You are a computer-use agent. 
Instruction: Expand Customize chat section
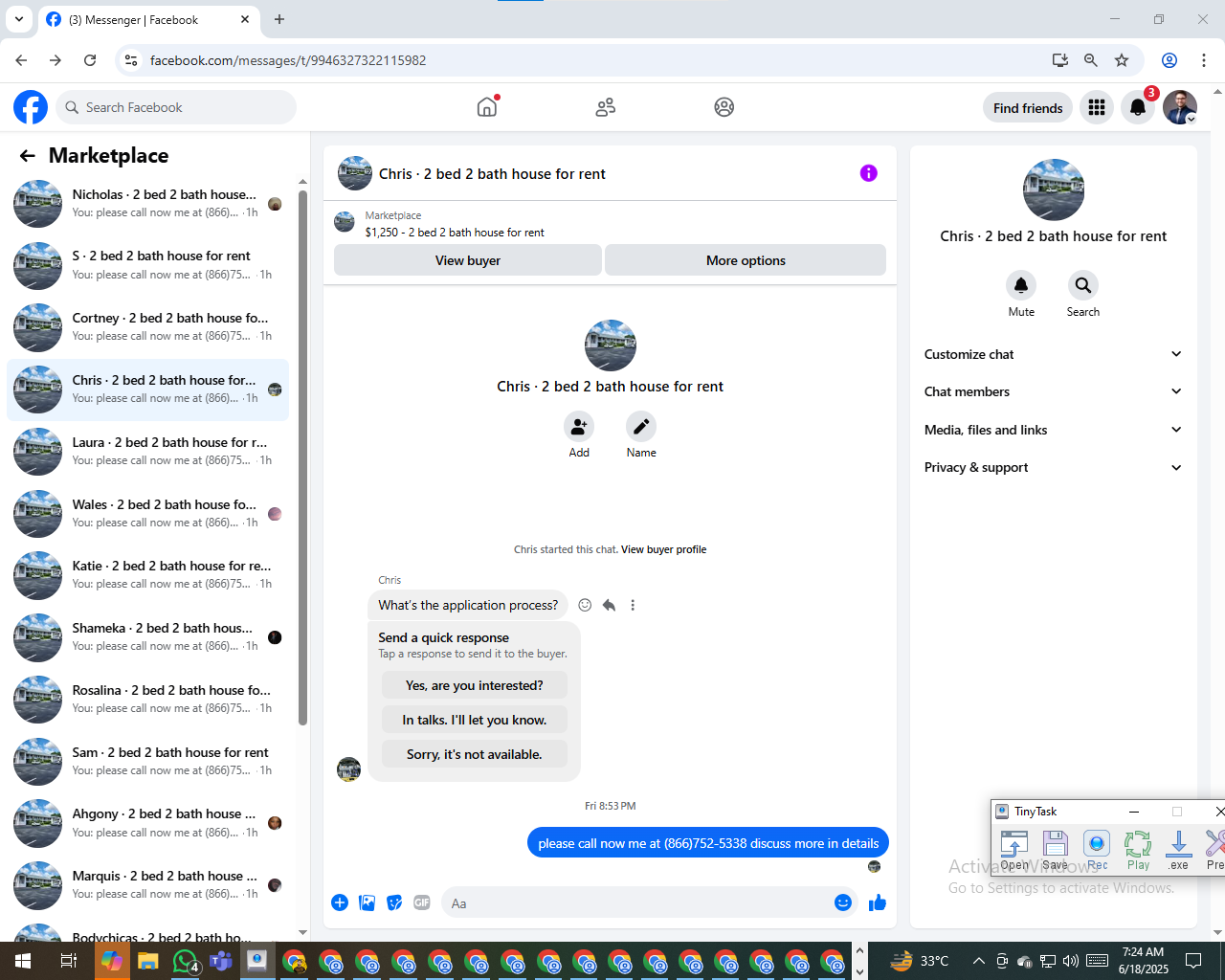1053,354
